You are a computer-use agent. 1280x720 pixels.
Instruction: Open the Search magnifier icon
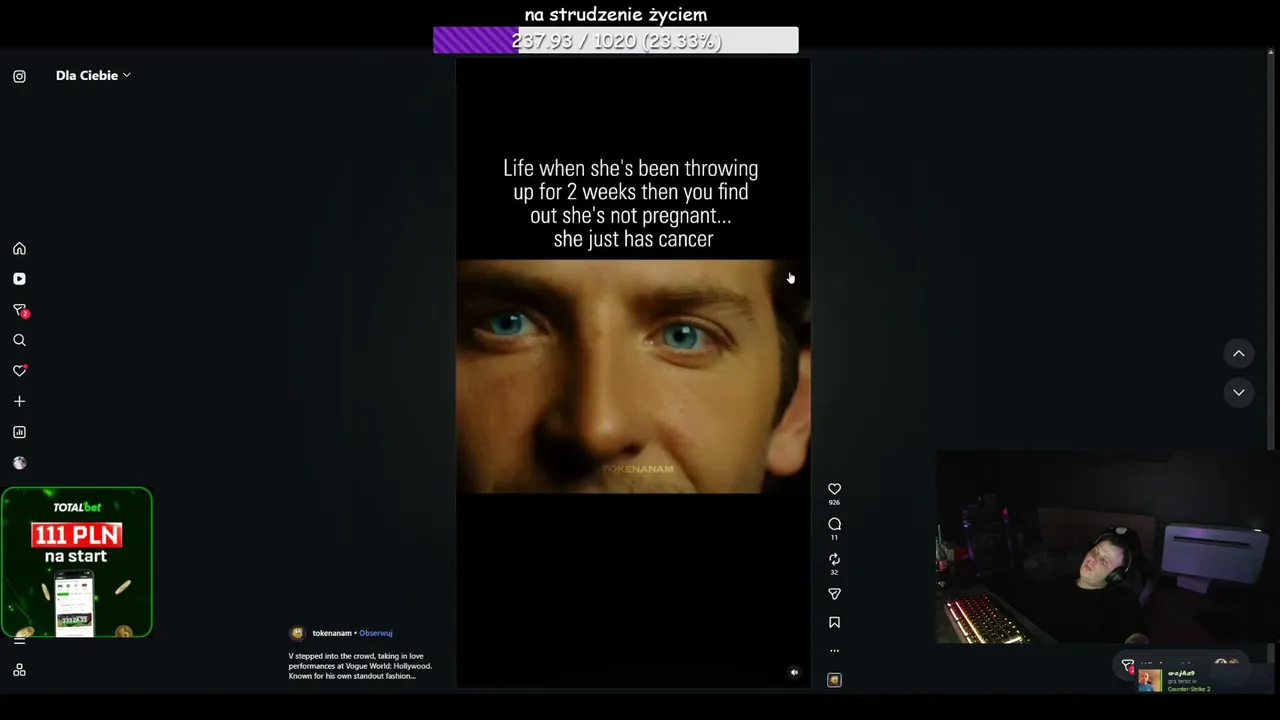(x=19, y=340)
